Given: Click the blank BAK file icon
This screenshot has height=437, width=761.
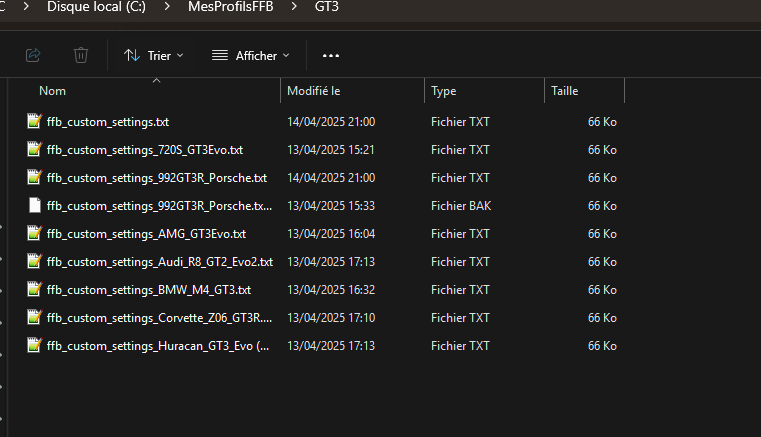Looking at the screenshot, I should click(34, 205).
